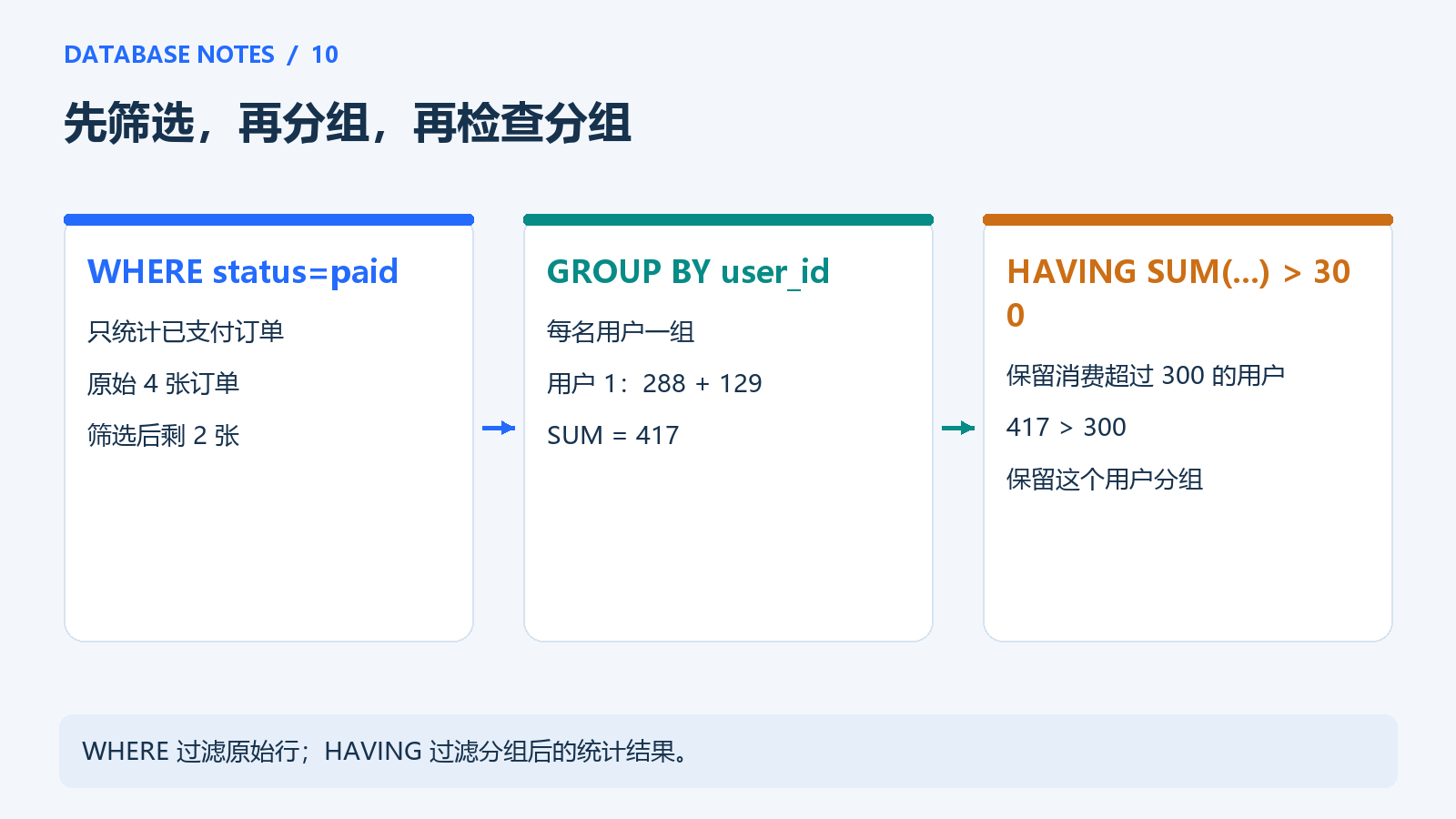
Task: Select the line '保留消费超过 300 的用户'
Action: tap(1146, 375)
